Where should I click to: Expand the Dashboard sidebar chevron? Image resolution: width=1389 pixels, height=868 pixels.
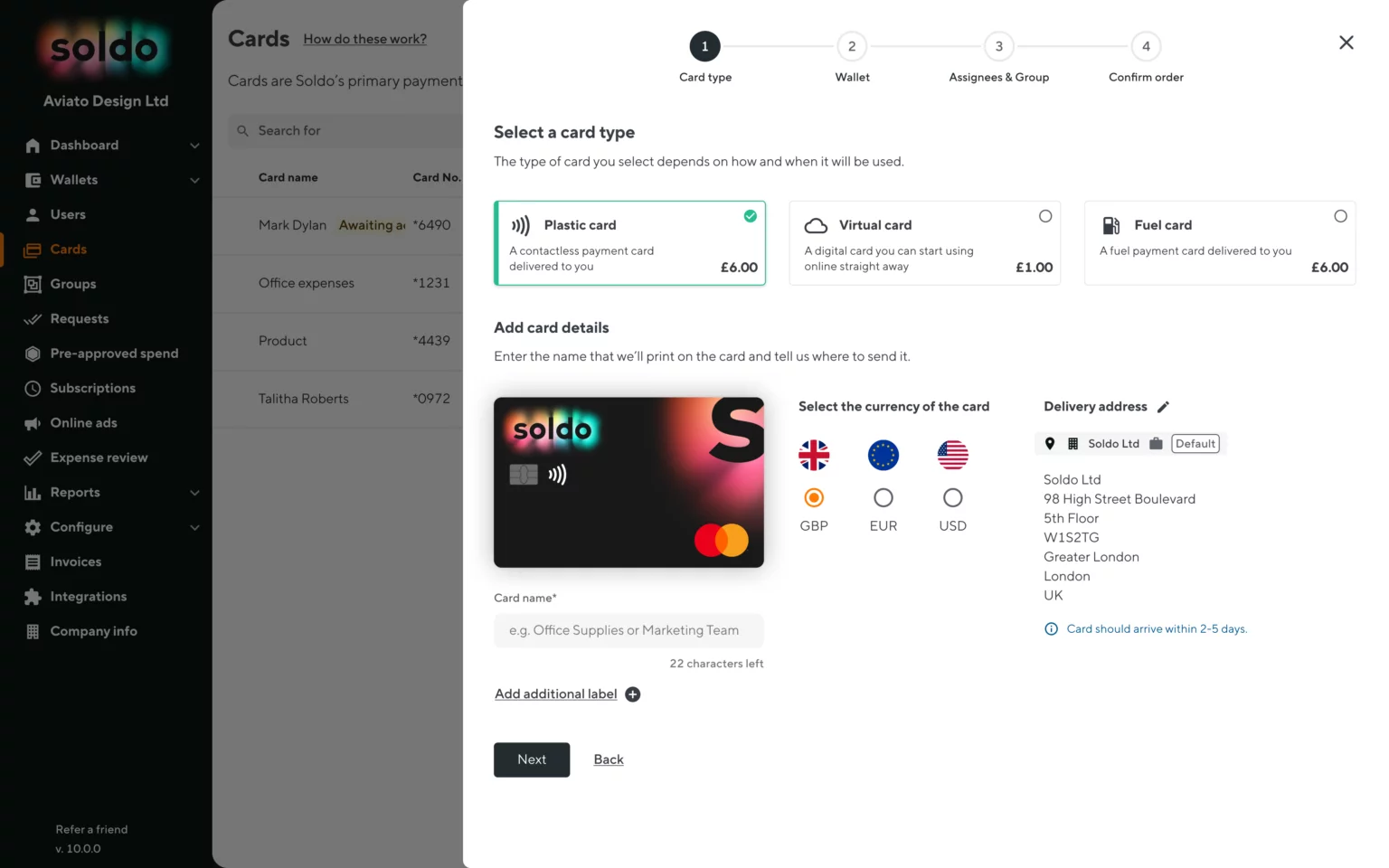[x=194, y=146]
